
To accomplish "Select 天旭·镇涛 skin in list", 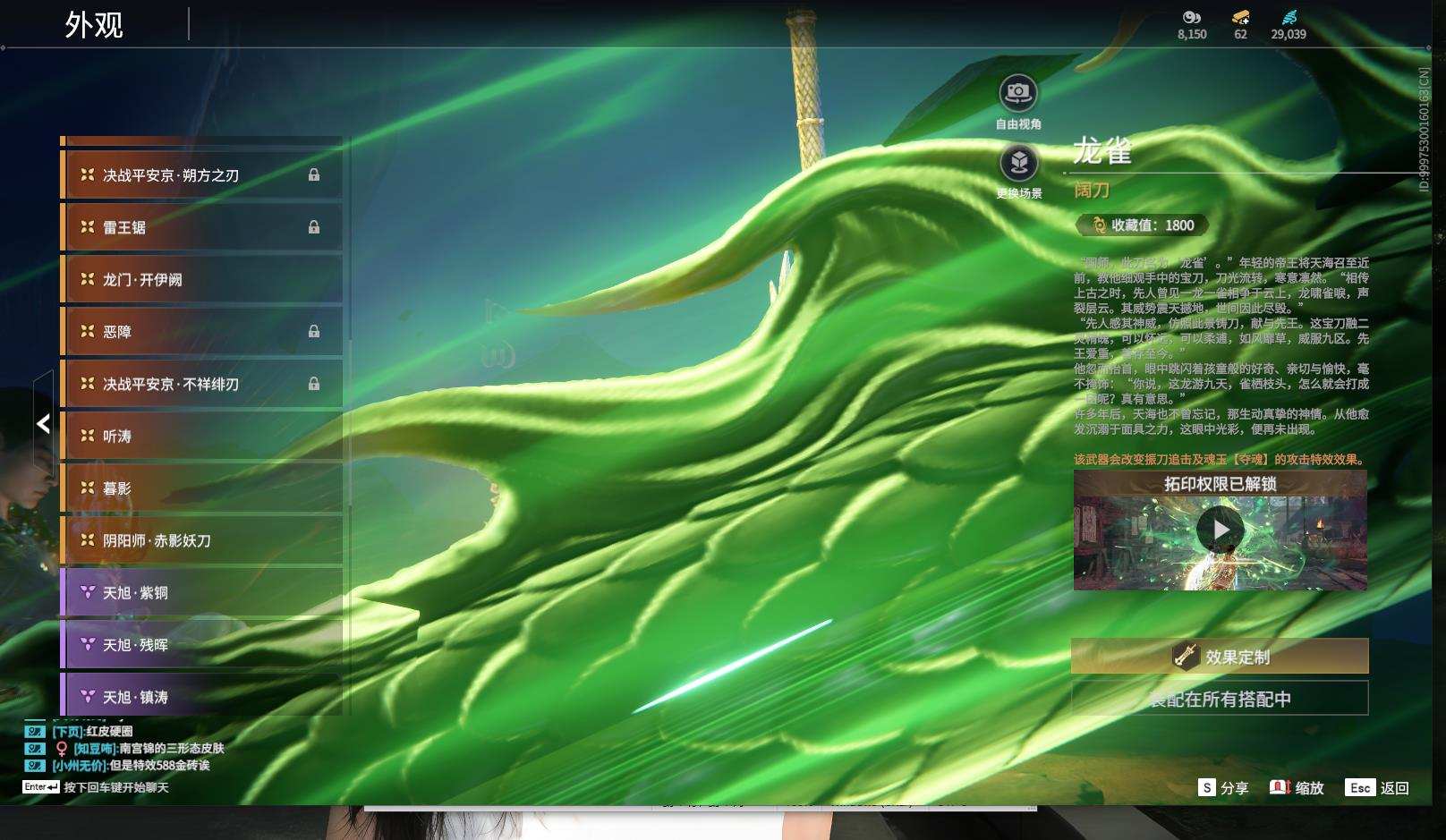I will [x=201, y=696].
